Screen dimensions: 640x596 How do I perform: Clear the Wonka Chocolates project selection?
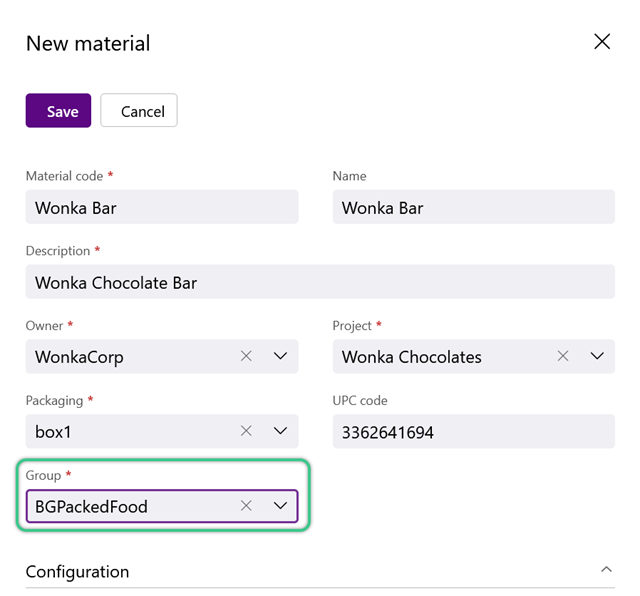coord(563,356)
